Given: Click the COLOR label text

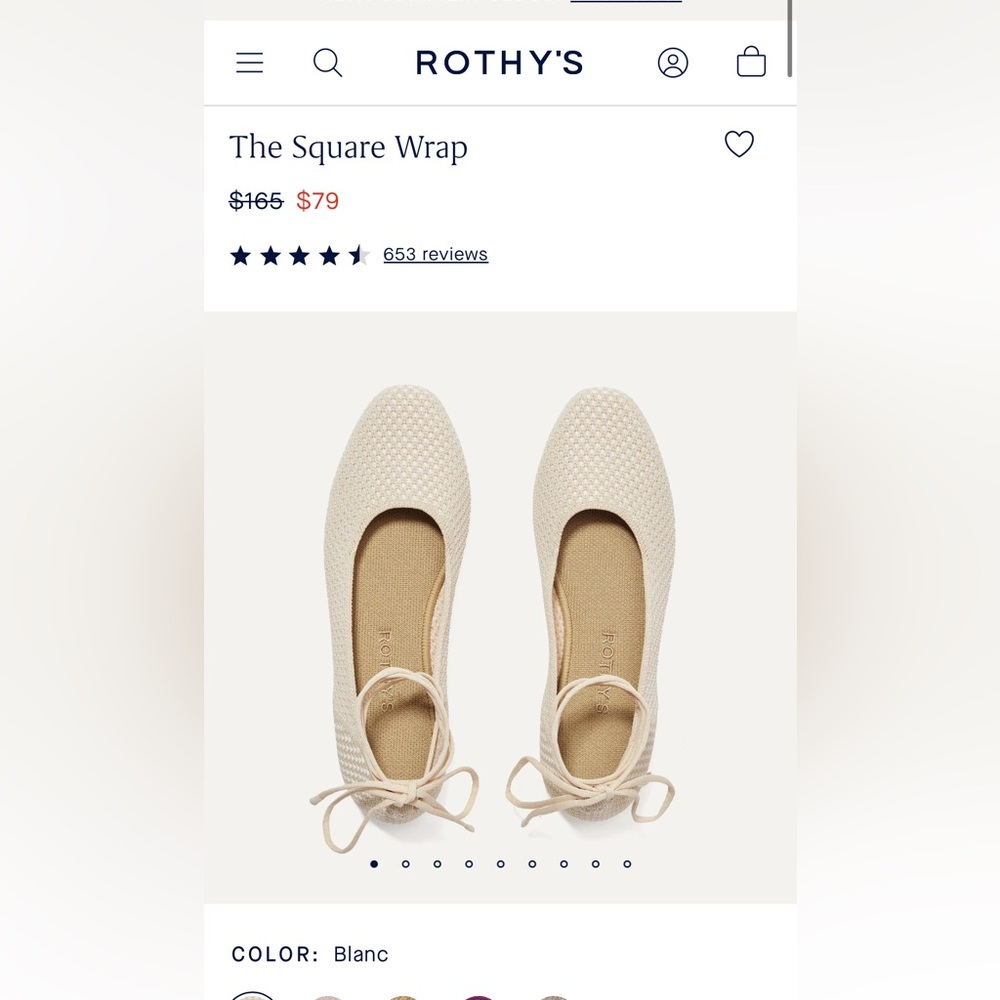Looking at the screenshot, I should tap(272, 954).
